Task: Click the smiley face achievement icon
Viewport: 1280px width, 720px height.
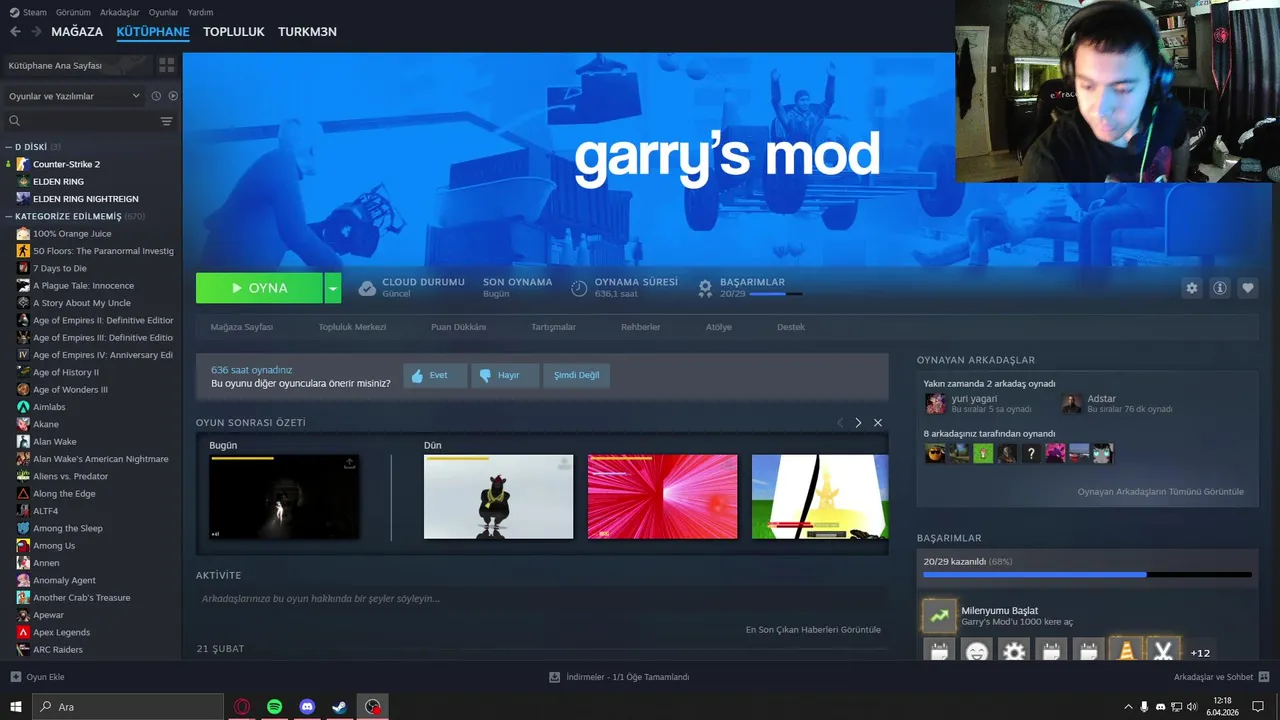Action: tap(977, 651)
